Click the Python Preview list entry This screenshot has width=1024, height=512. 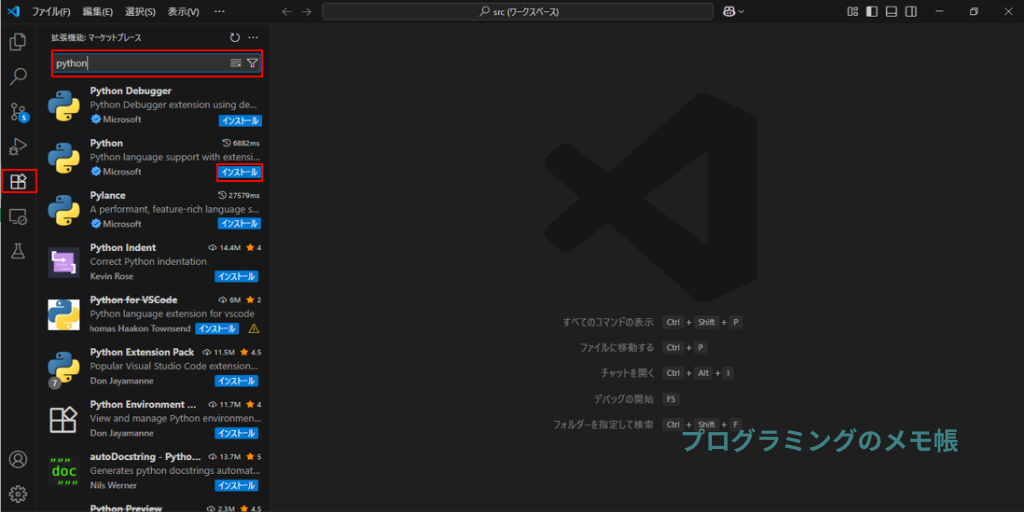(155, 507)
